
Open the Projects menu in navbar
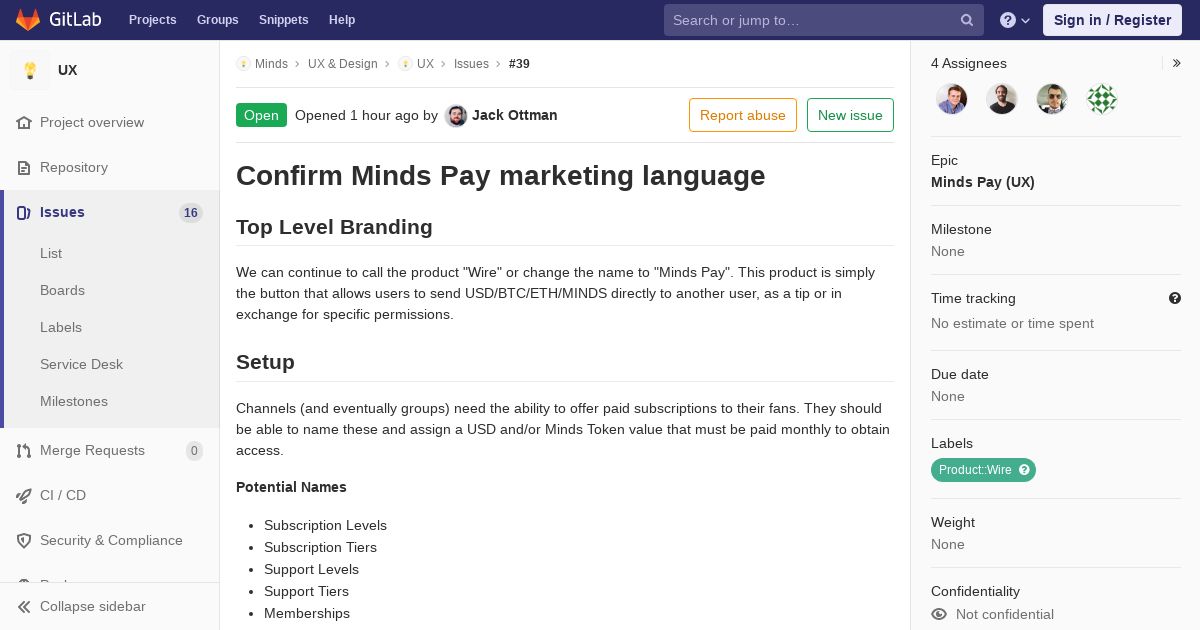click(x=153, y=20)
